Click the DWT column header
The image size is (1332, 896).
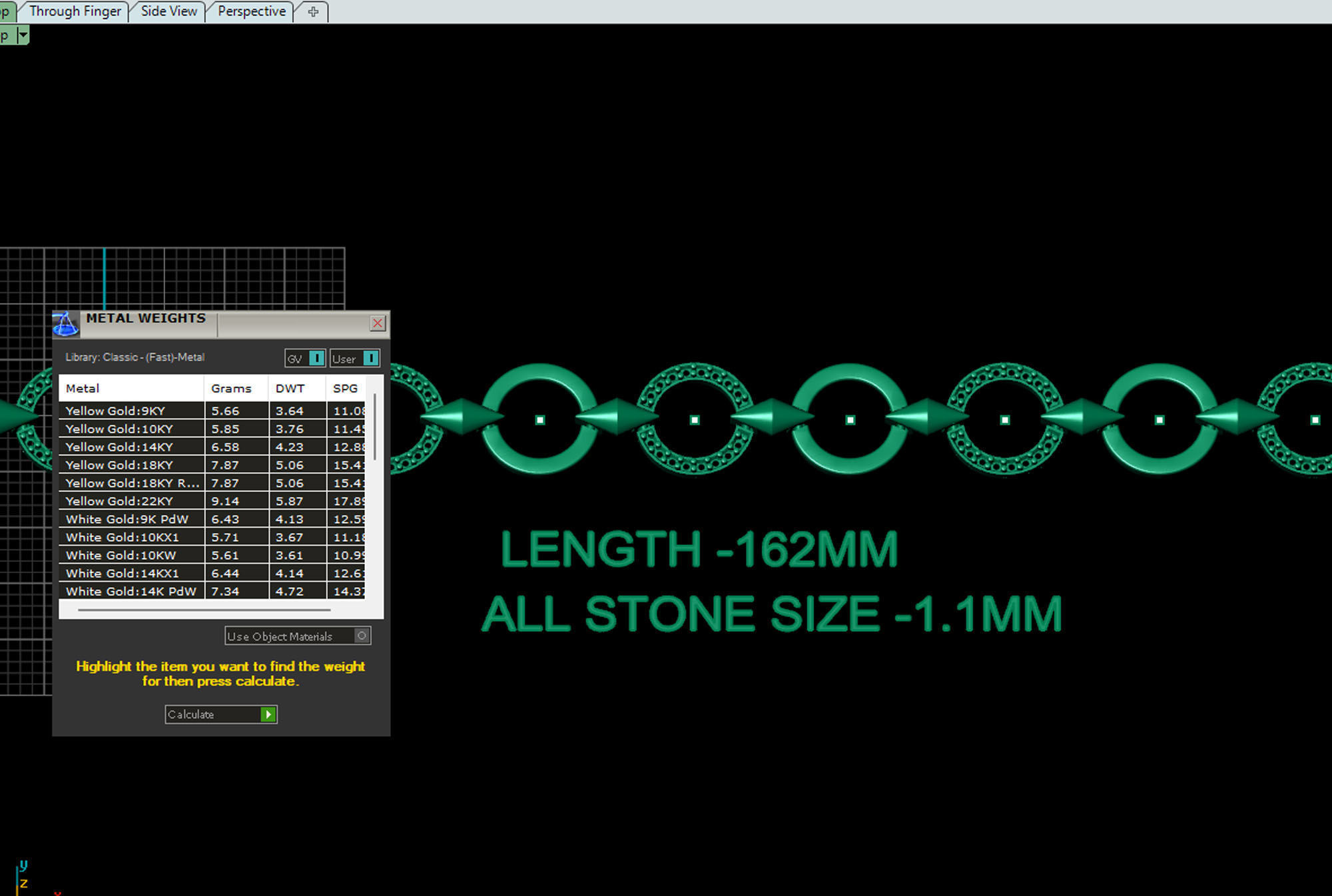click(x=290, y=388)
